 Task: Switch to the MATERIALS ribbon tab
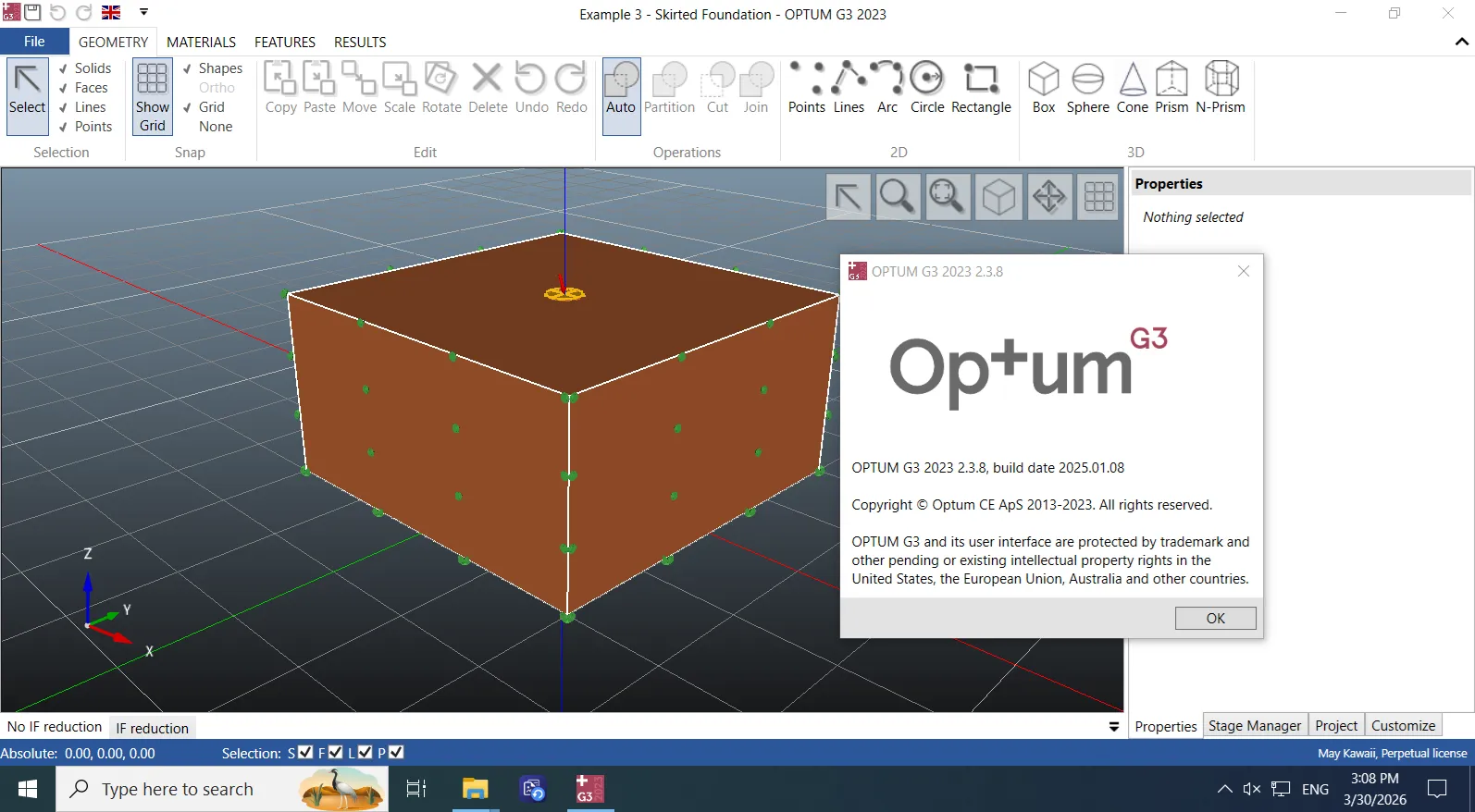(201, 42)
